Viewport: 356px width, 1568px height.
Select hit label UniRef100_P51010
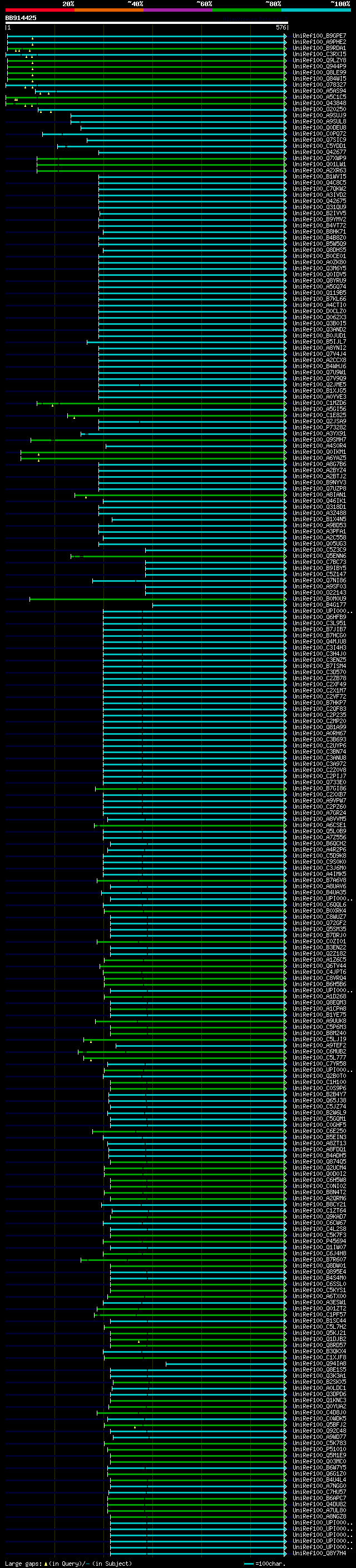(319, 1449)
